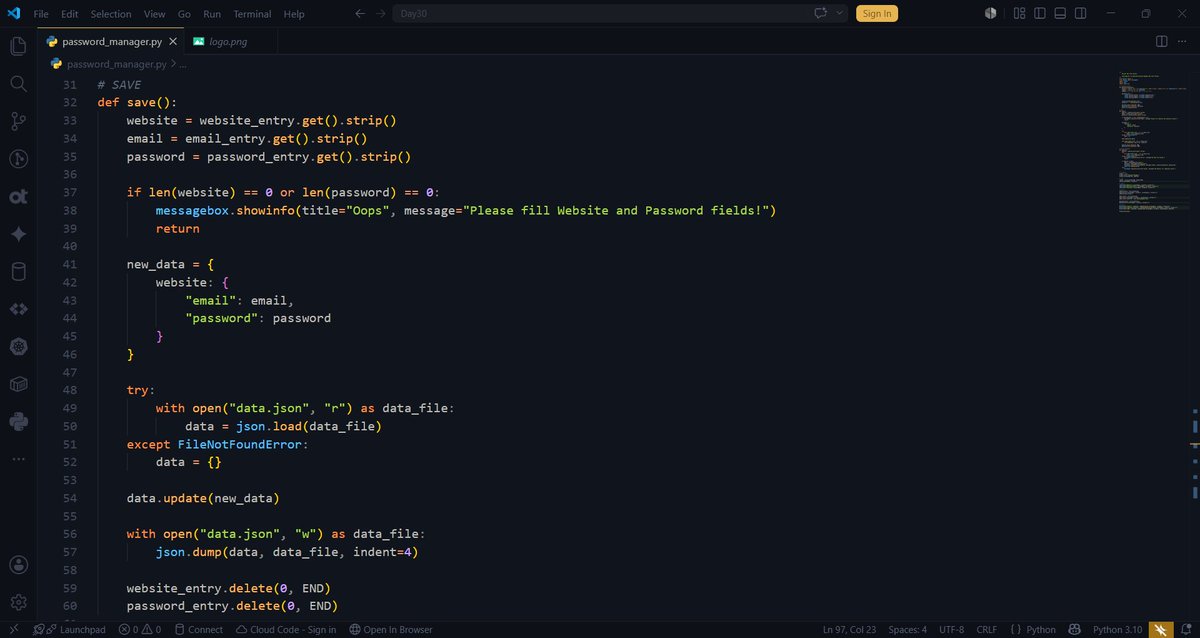The image size is (1200, 638).
Task: Click the vertical scrollbar overview ruler
Action: 1194,345
